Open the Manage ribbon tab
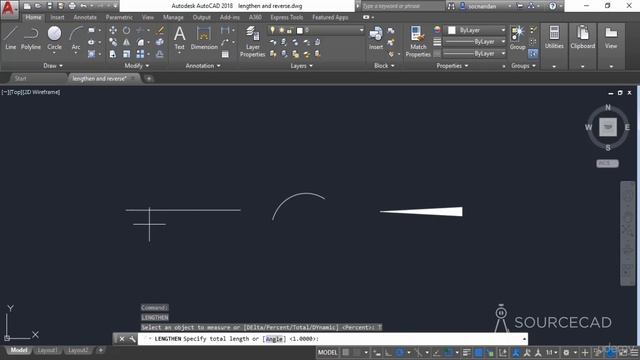Screen dimensions: 640x360 pyautogui.click(x=173, y=17)
